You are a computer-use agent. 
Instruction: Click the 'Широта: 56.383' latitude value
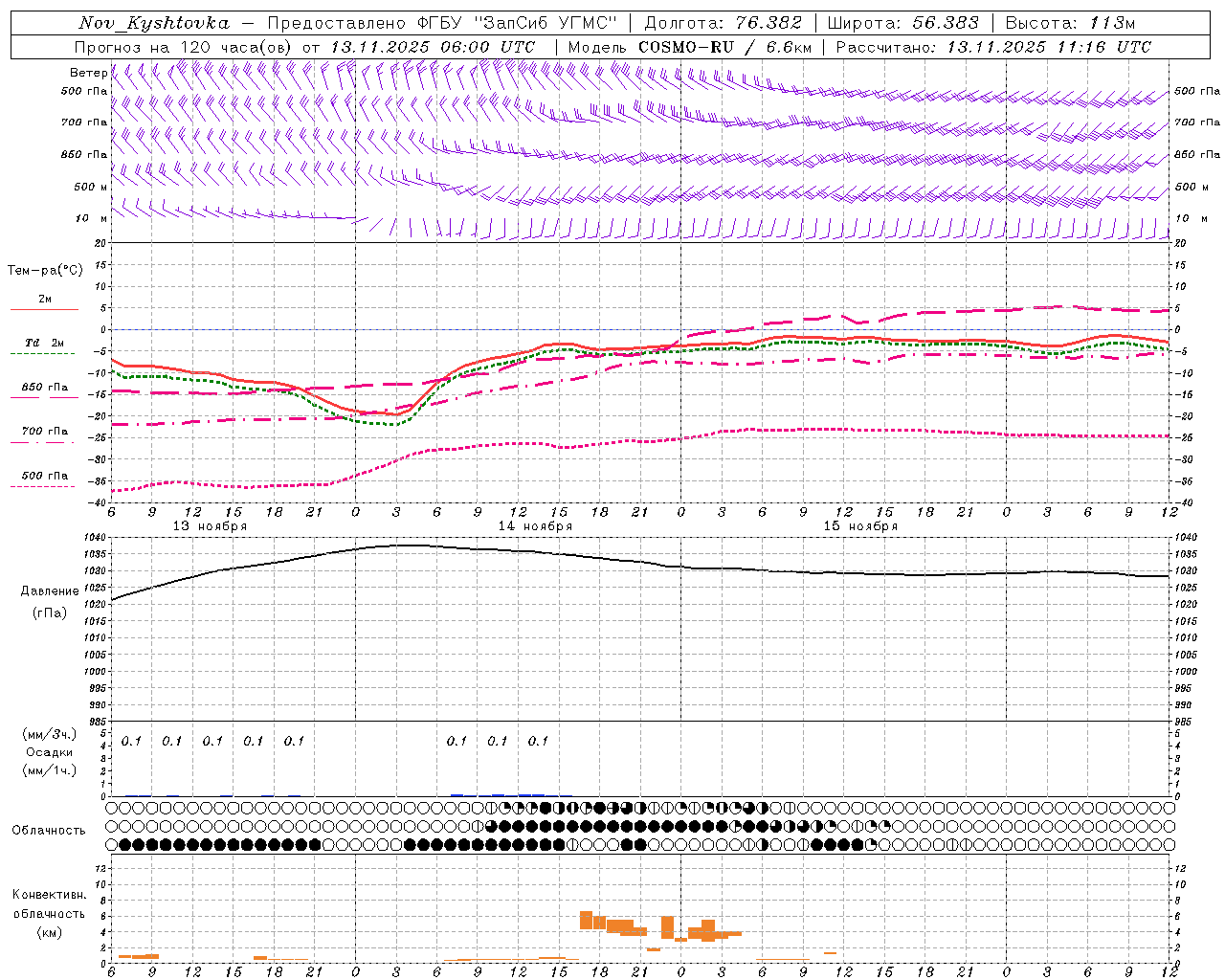click(903, 23)
